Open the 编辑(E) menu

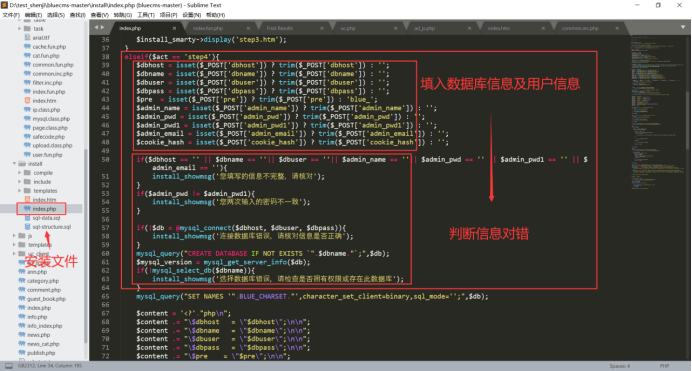tap(33, 15)
